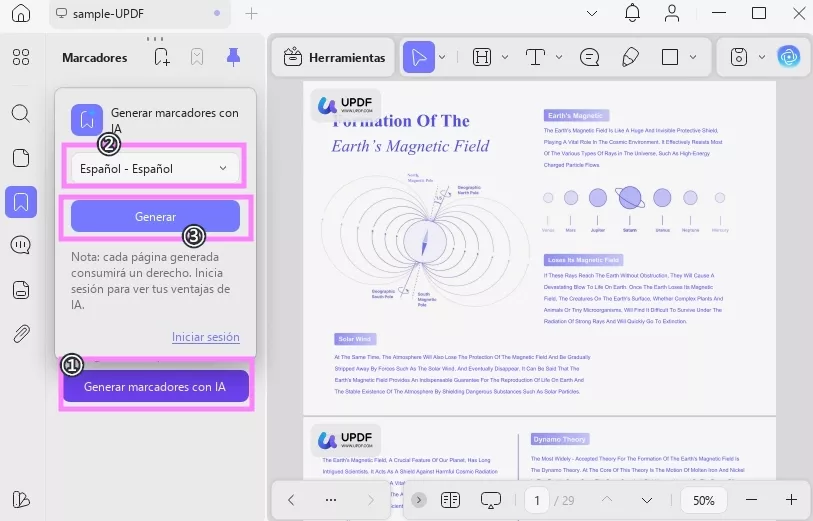Open the form fields panel icon

21,290
